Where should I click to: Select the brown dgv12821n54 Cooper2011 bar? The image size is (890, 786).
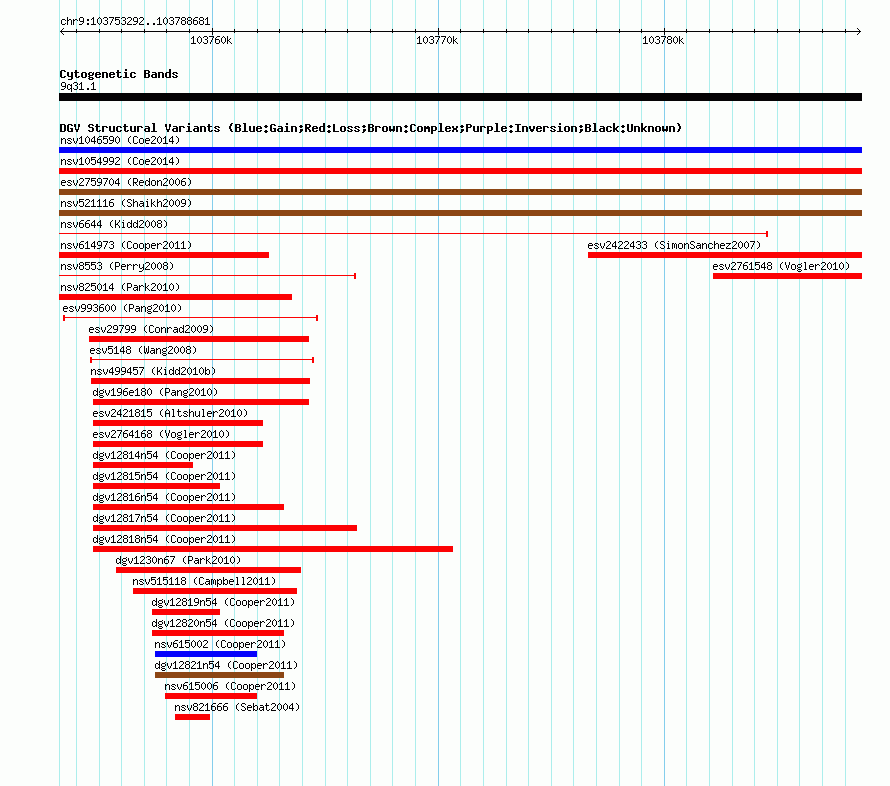coord(219,675)
